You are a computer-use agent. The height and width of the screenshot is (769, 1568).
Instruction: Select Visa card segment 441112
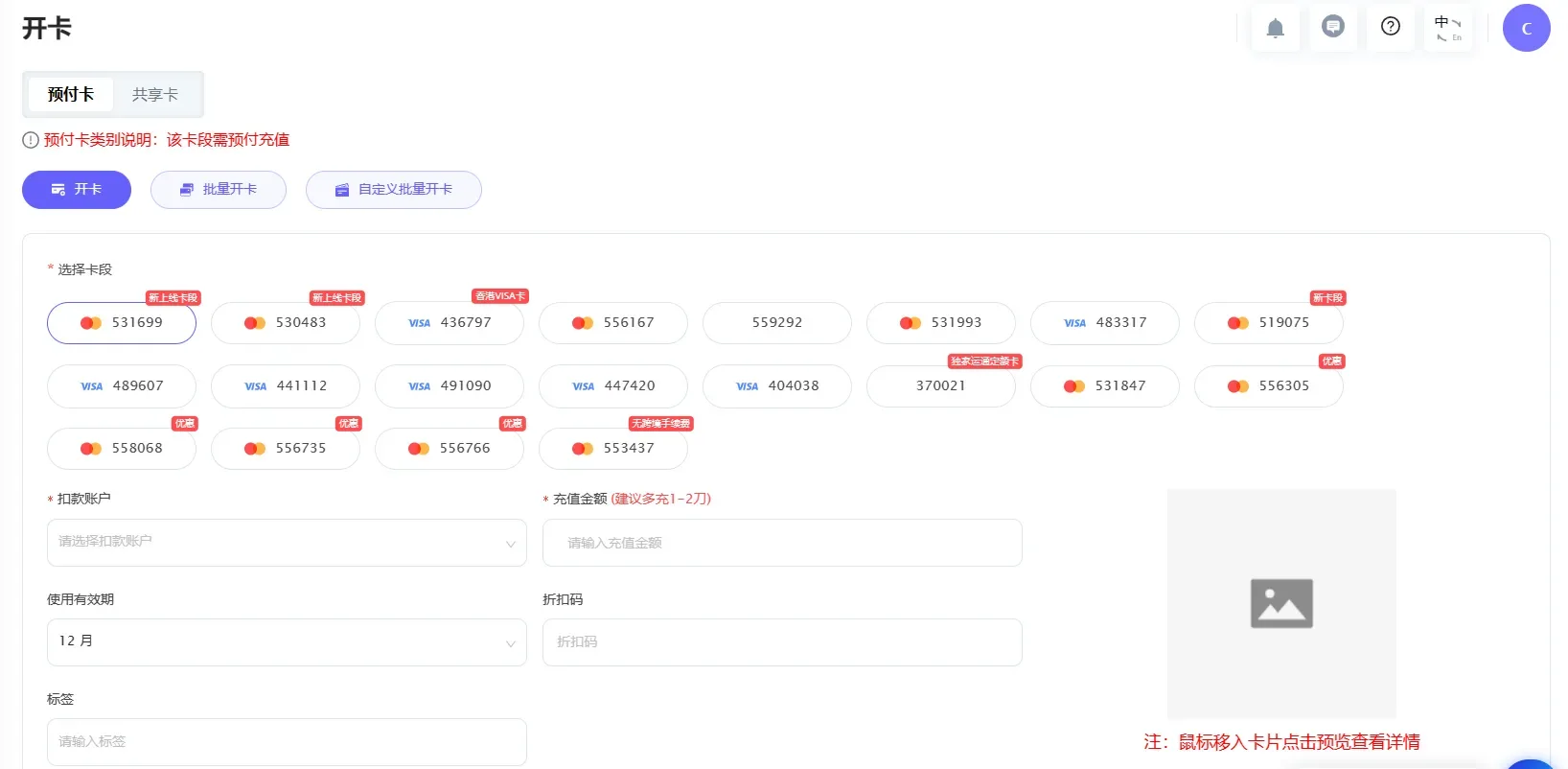click(x=286, y=386)
